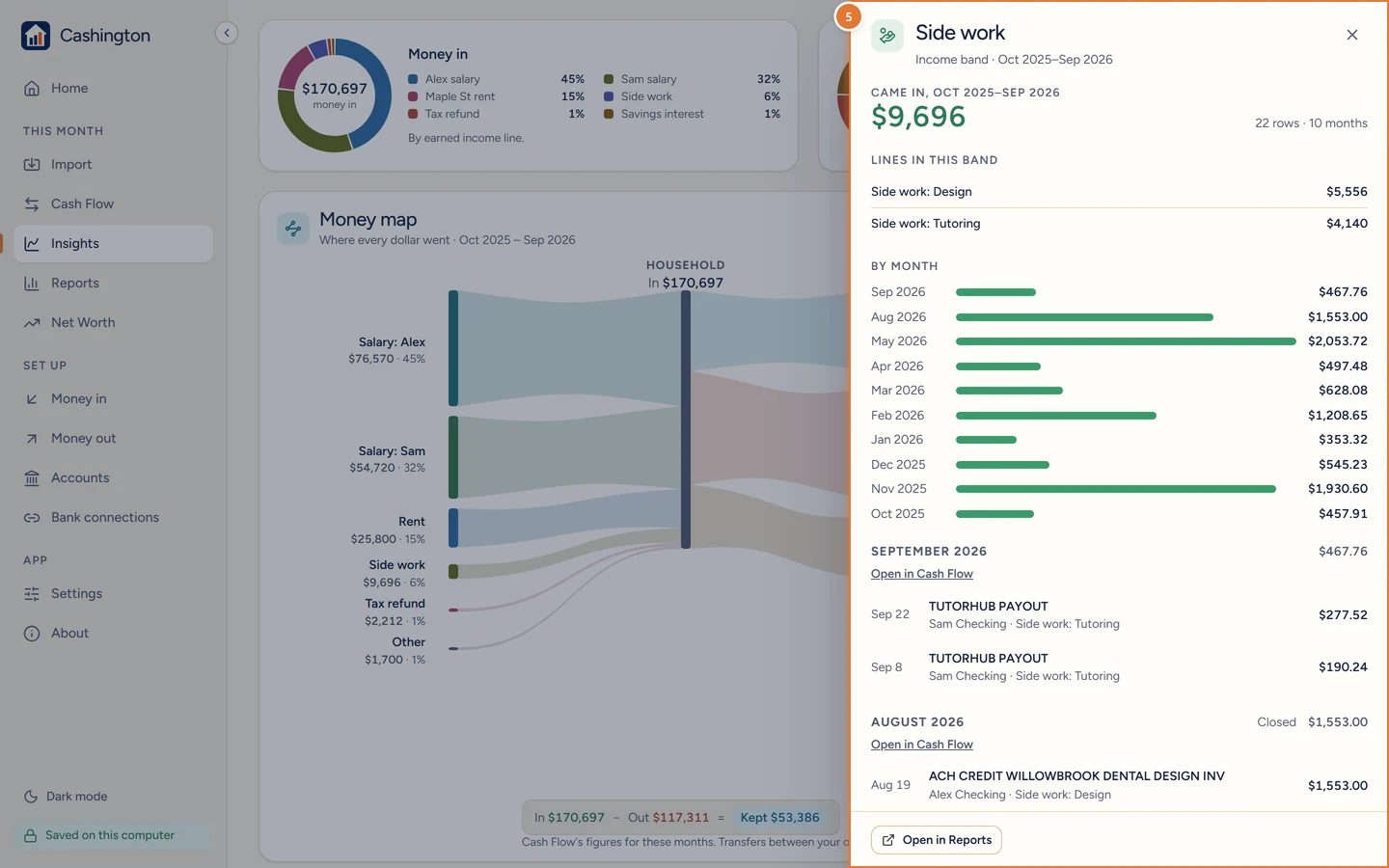
Task: Open August 2026 in Cash Flow link
Action: (x=922, y=745)
